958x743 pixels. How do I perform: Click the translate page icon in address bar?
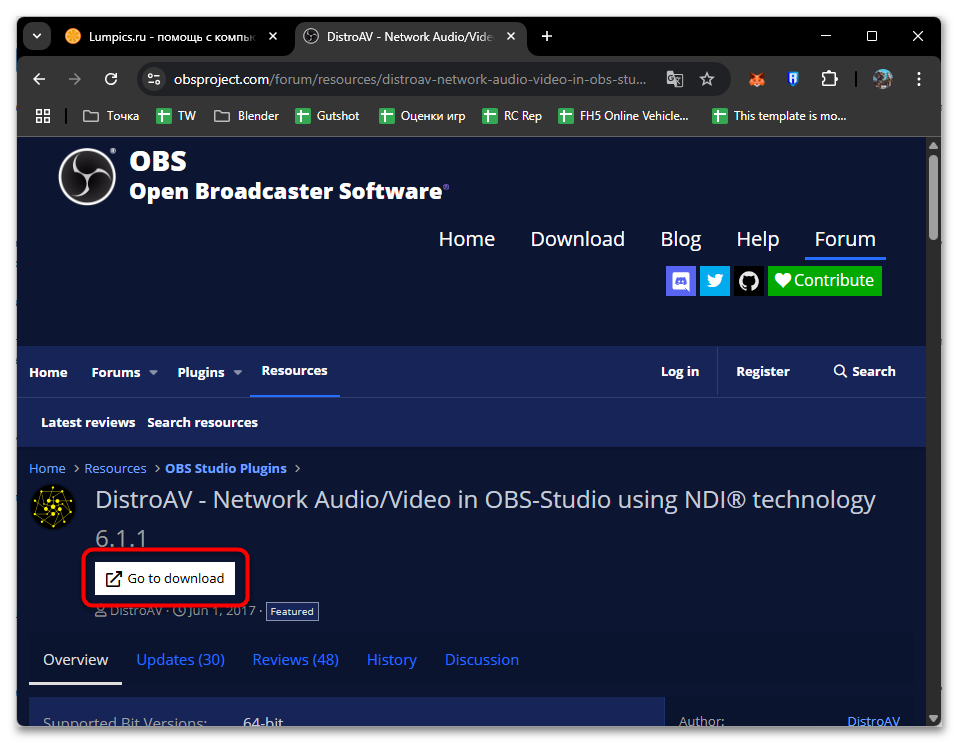675,79
